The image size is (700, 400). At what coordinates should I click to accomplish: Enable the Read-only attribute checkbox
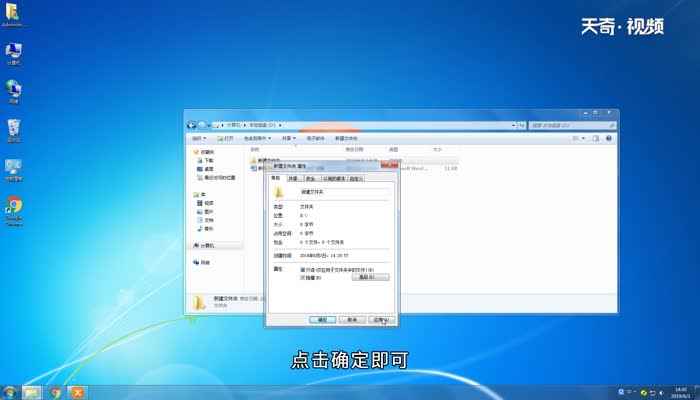(302, 270)
